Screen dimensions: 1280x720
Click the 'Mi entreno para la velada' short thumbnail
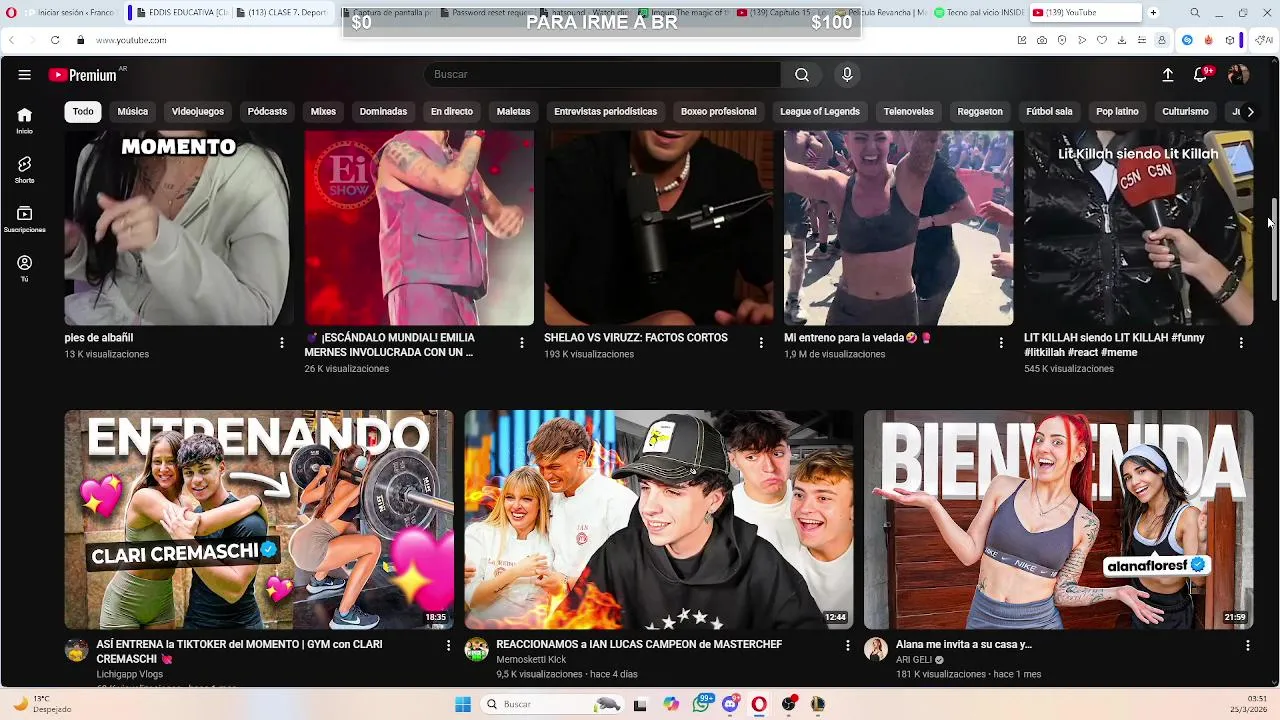click(898, 228)
